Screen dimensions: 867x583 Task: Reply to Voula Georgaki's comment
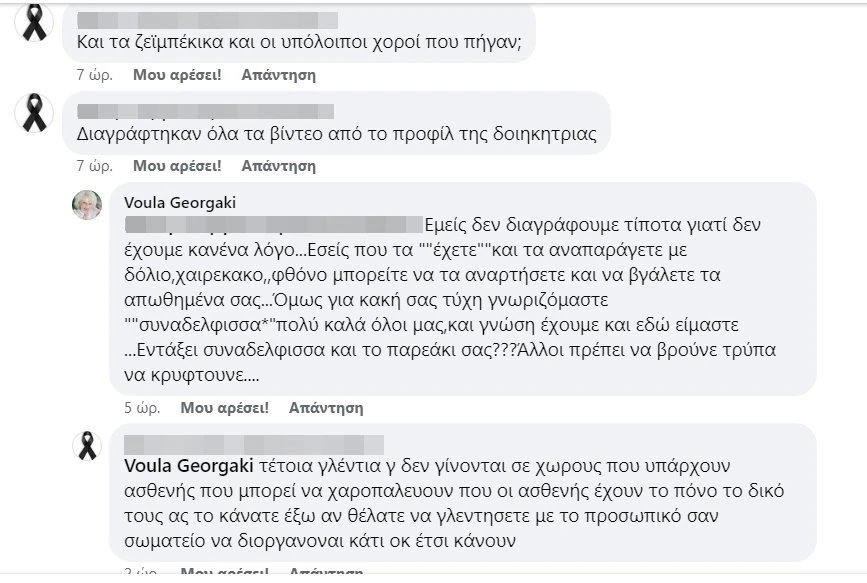tap(326, 408)
